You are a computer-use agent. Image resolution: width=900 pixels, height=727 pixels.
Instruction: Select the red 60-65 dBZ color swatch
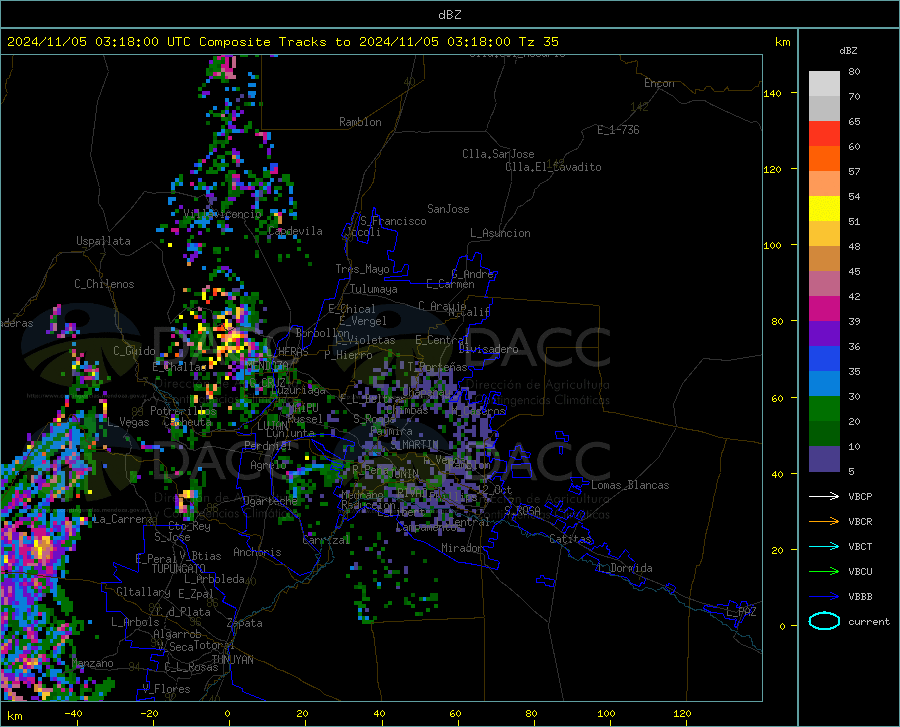click(824, 134)
